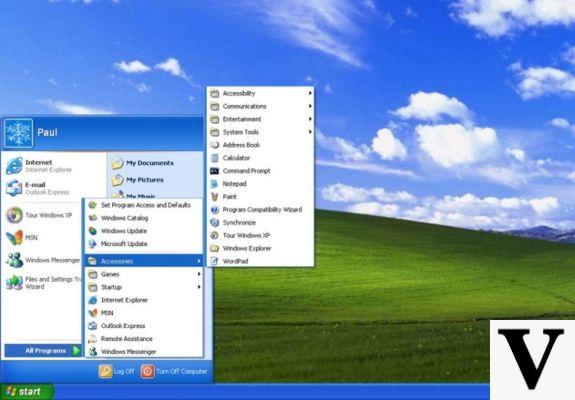Expand the Games submenu
575x400 pixels.
(x=144, y=274)
